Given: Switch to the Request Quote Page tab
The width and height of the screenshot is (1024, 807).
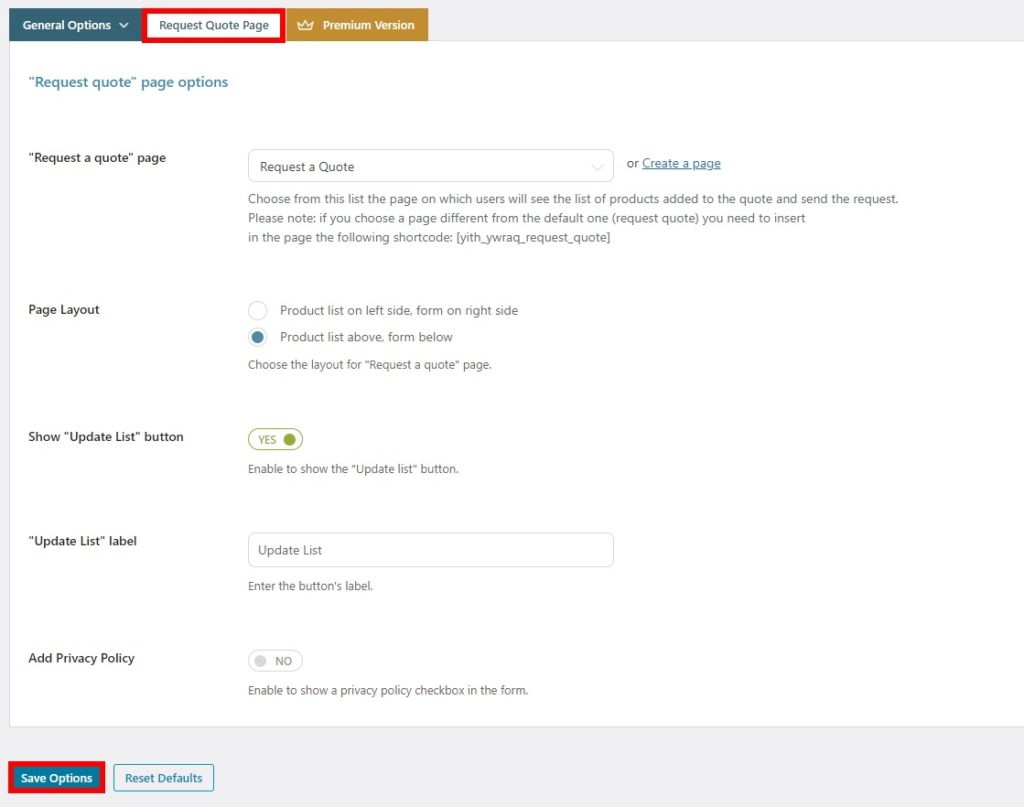Looking at the screenshot, I should pyautogui.click(x=214, y=25).
